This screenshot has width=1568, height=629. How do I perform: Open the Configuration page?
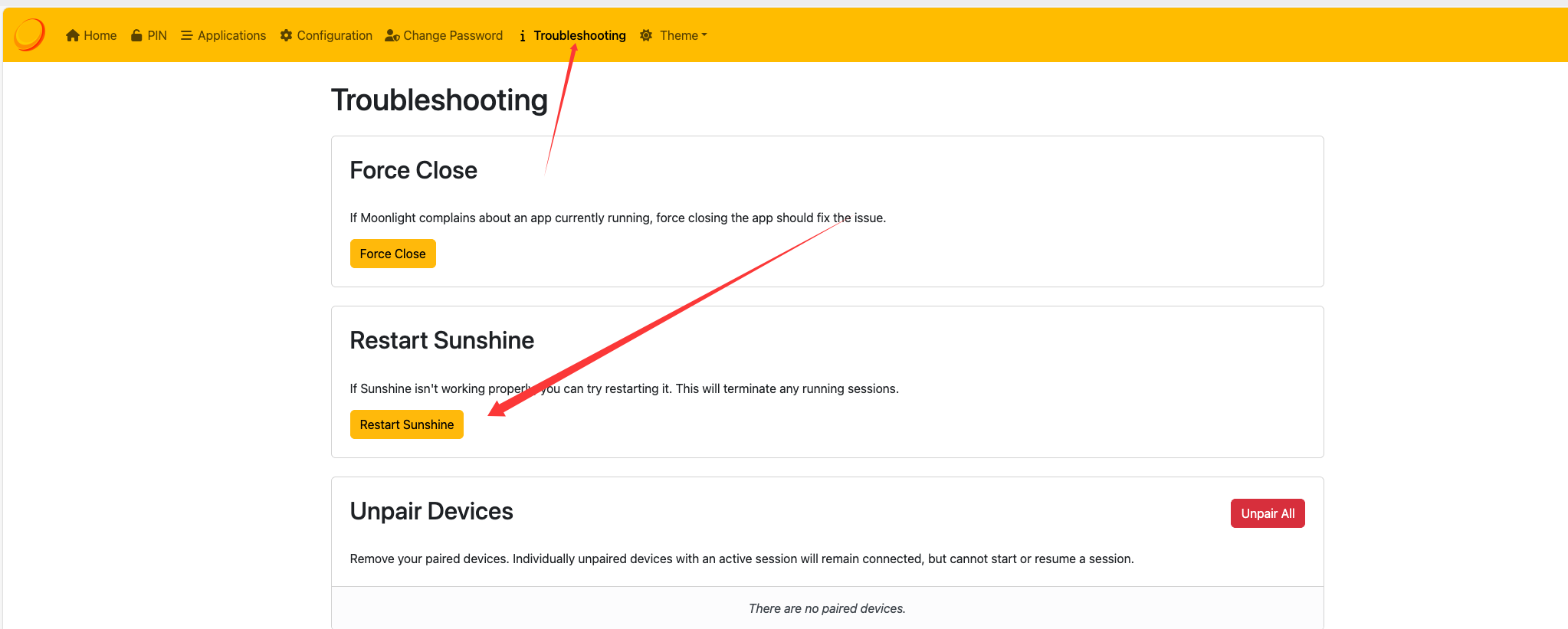point(326,35)
